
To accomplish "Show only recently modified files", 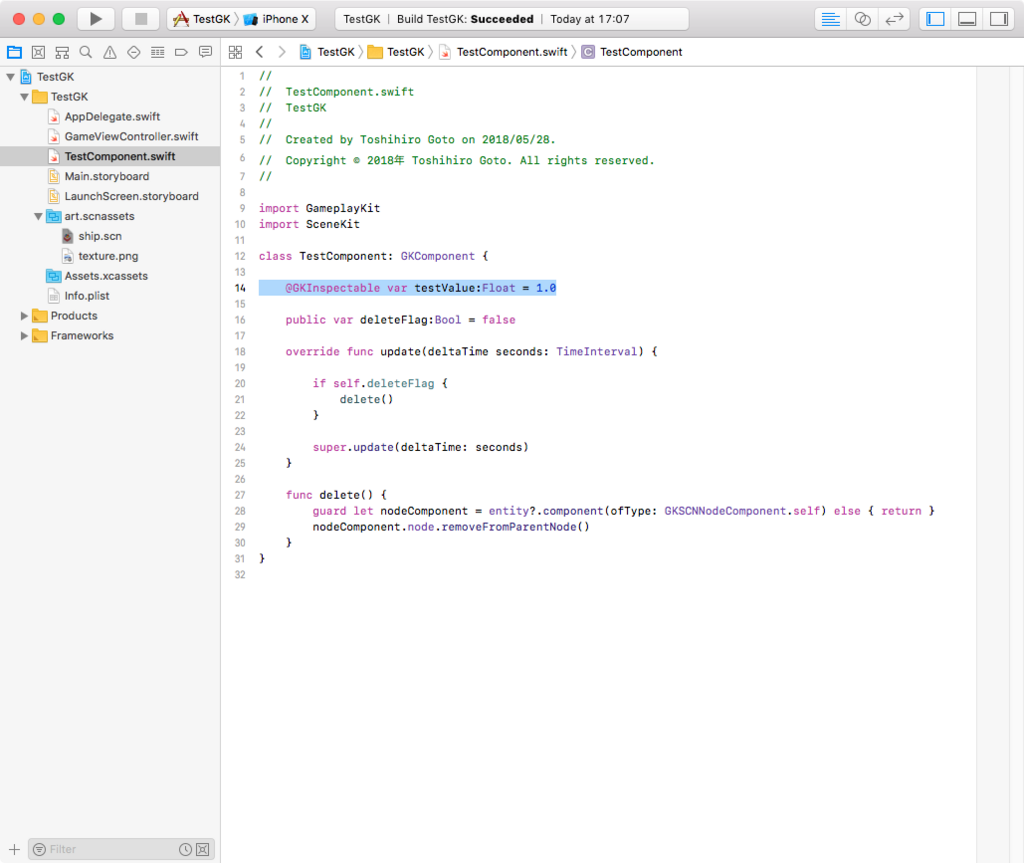I will tap(185, 849).
